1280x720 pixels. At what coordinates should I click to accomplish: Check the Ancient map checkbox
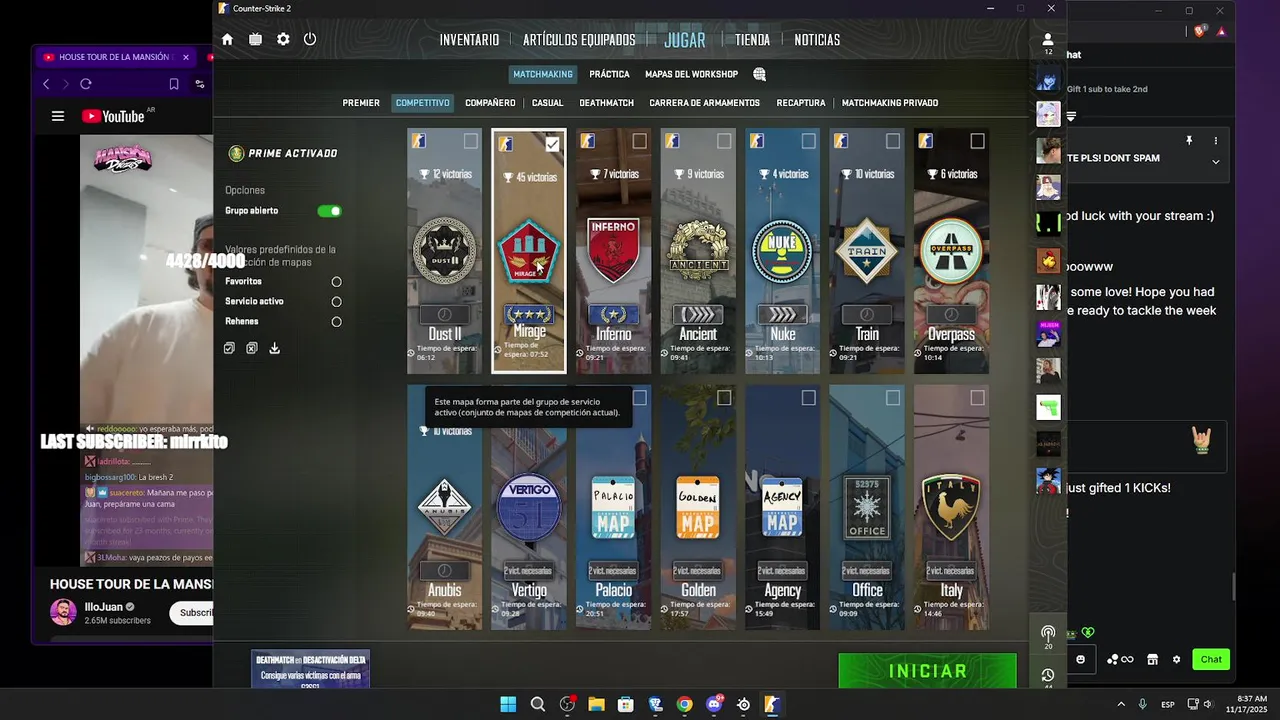click(724, 141)
